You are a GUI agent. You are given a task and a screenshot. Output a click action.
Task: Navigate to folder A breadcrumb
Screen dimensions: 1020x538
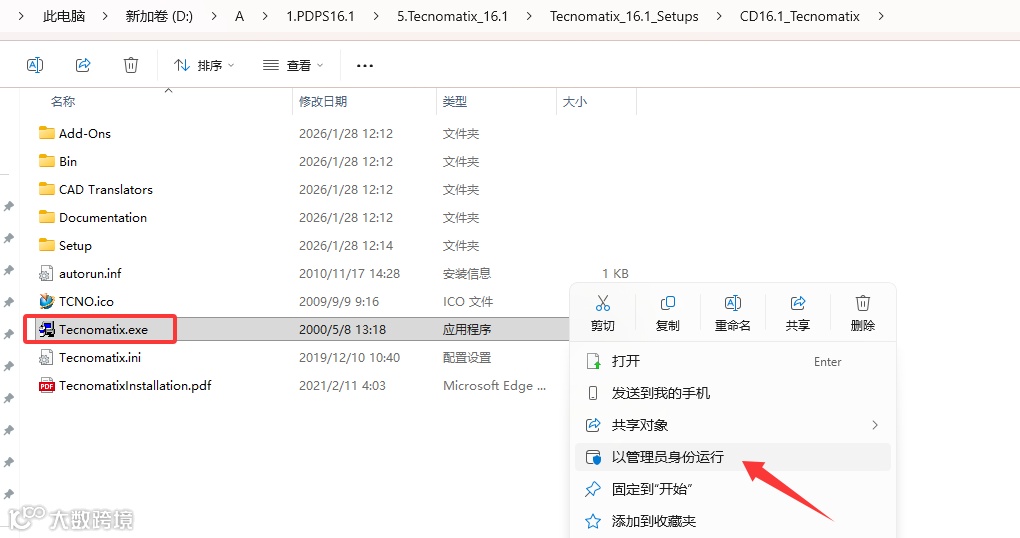coord(239,16)
